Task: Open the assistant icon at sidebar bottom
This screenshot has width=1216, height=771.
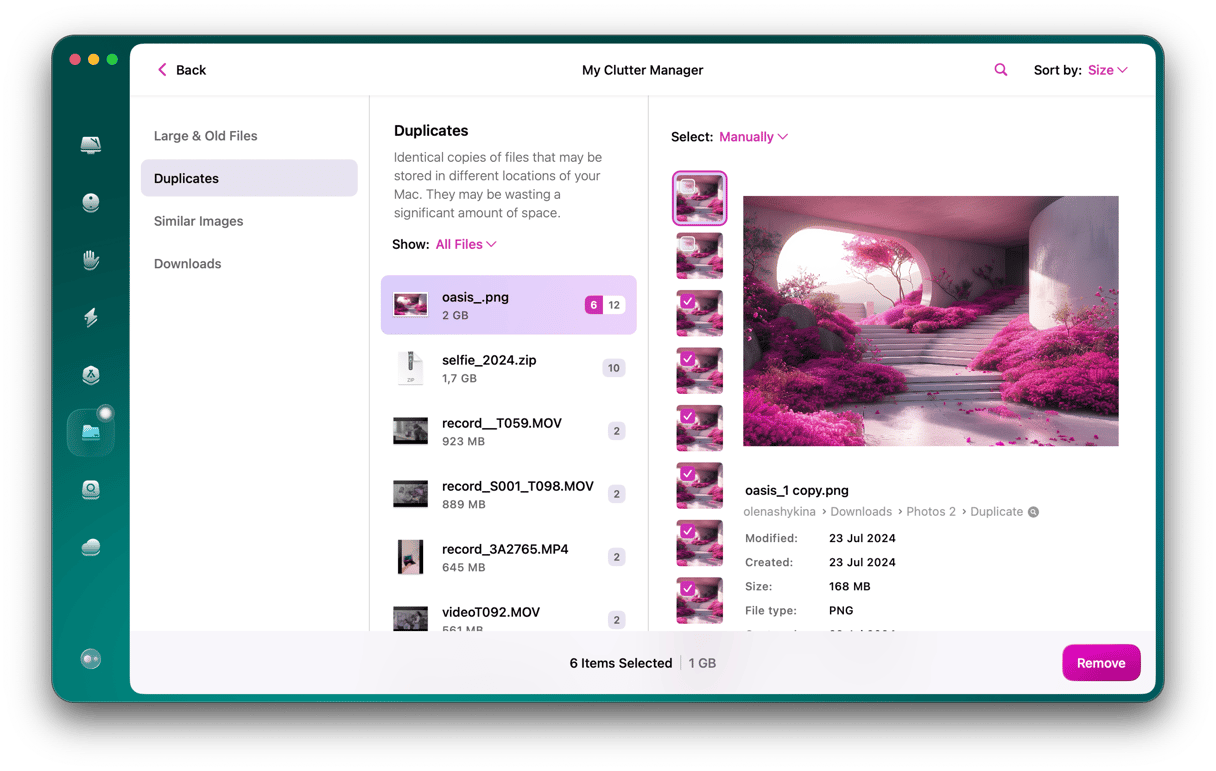Action: (x=91, y=659)
